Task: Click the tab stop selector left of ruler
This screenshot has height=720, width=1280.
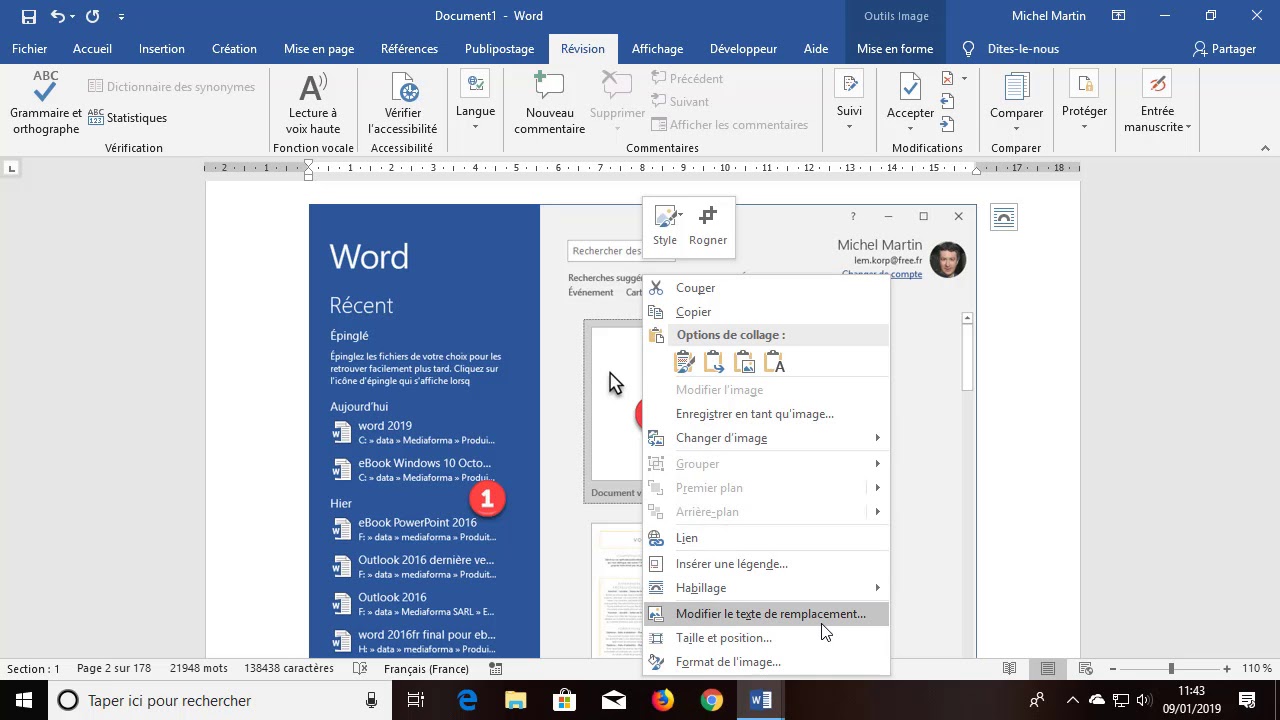Action: [12, 169]
